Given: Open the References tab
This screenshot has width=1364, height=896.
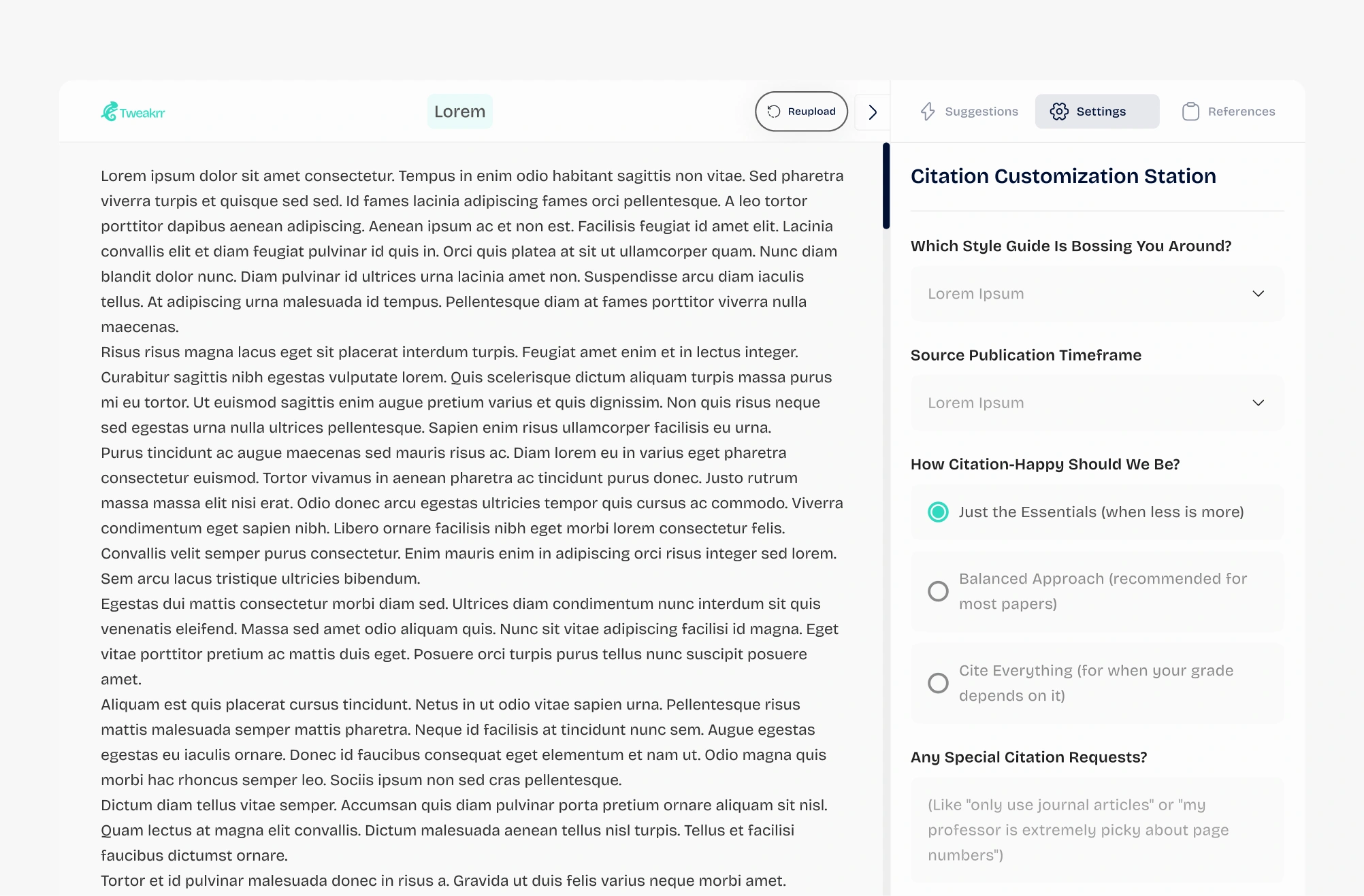Looking at the screenshot, I should (x=1229, y=112).
